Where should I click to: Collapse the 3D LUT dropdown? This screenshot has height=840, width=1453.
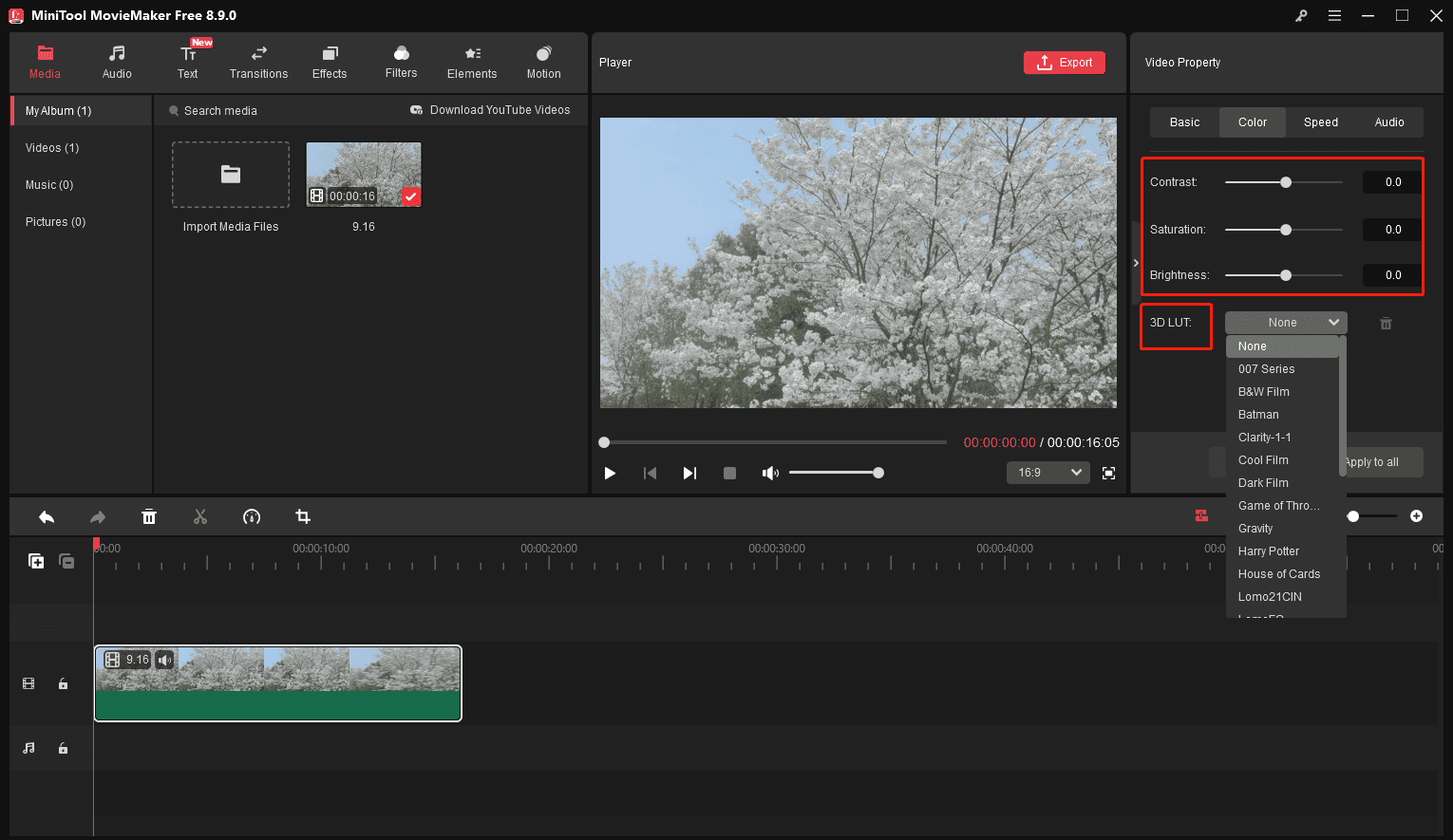click(x=1286, y=323)
